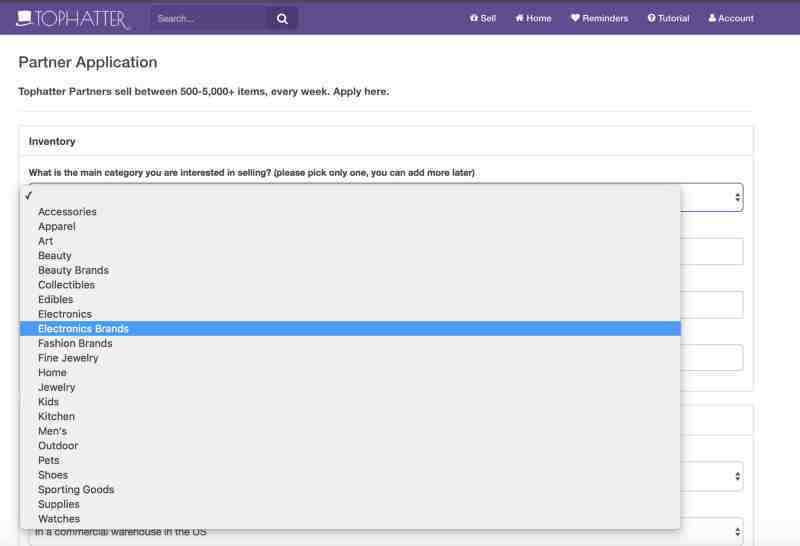800x546 pixels.
Task: Click the Tutorial question-mark icon
Action: [x=652, y=18]
